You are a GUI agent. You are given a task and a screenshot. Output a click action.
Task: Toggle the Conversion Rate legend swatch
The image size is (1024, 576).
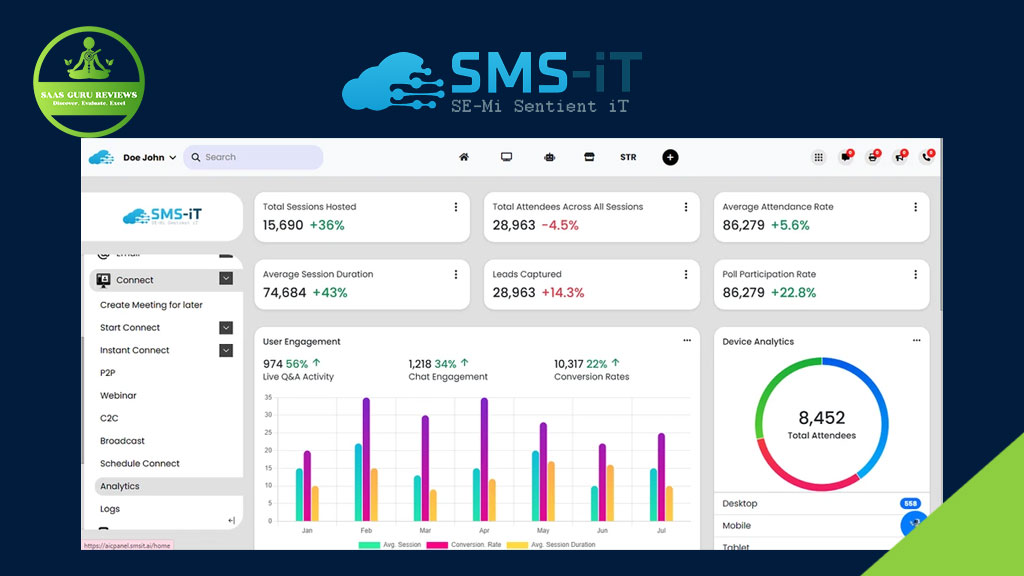point(437,545)
